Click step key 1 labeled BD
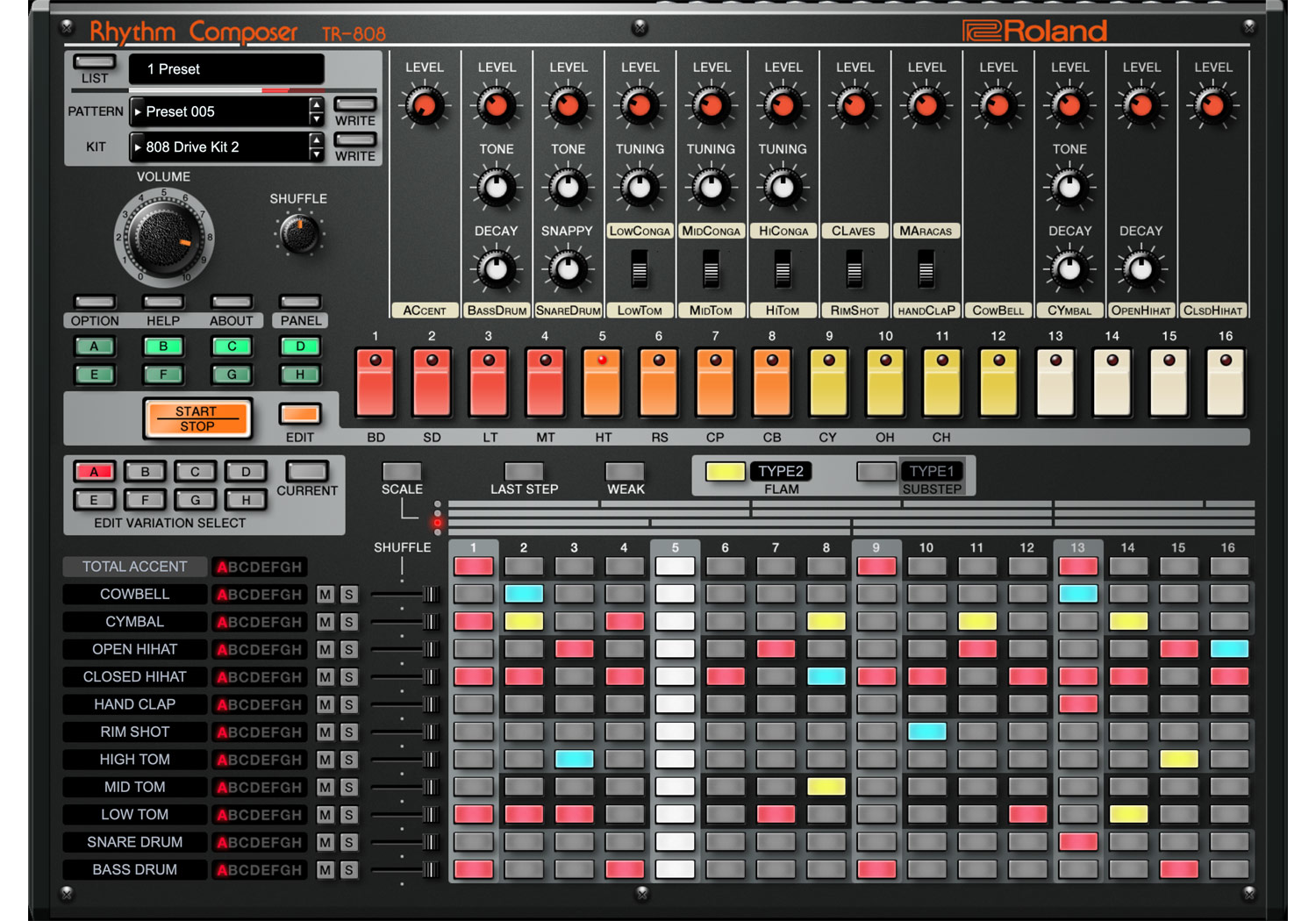Image resolution: width=1316 pixels, height=921 pixels. point(375,382)
